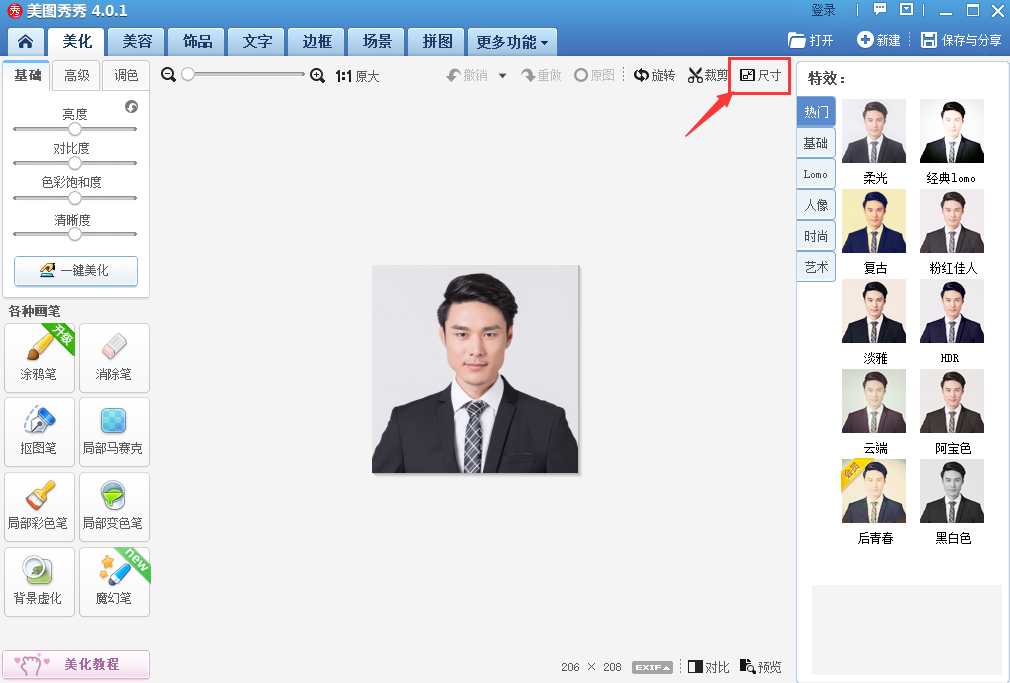The width and height of the screenshot is (1010, 683).
Task: Select the 局部马赛克 mosaic tool
Action: 114,431
